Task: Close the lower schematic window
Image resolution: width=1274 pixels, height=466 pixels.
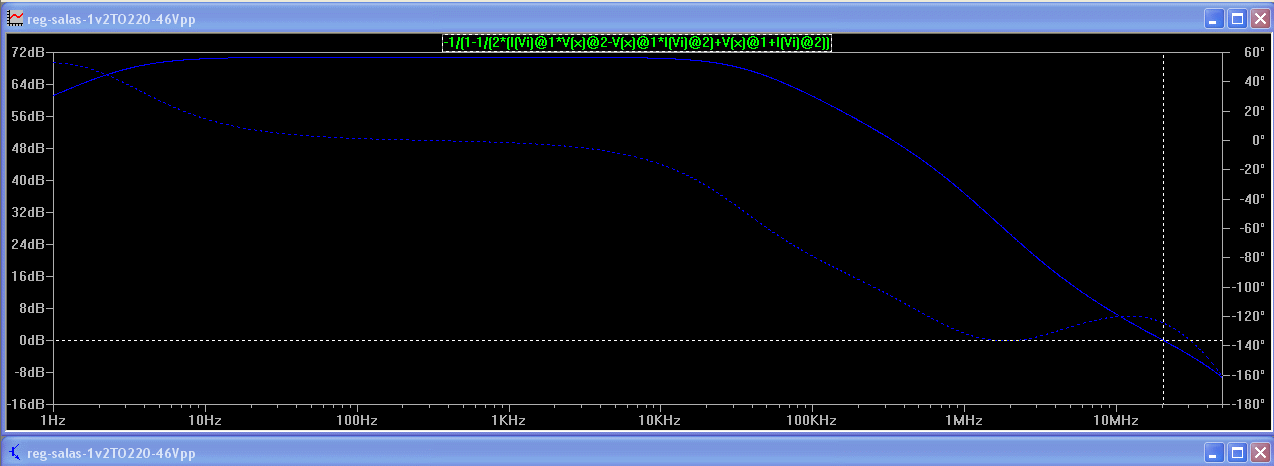Action: 1259,453
